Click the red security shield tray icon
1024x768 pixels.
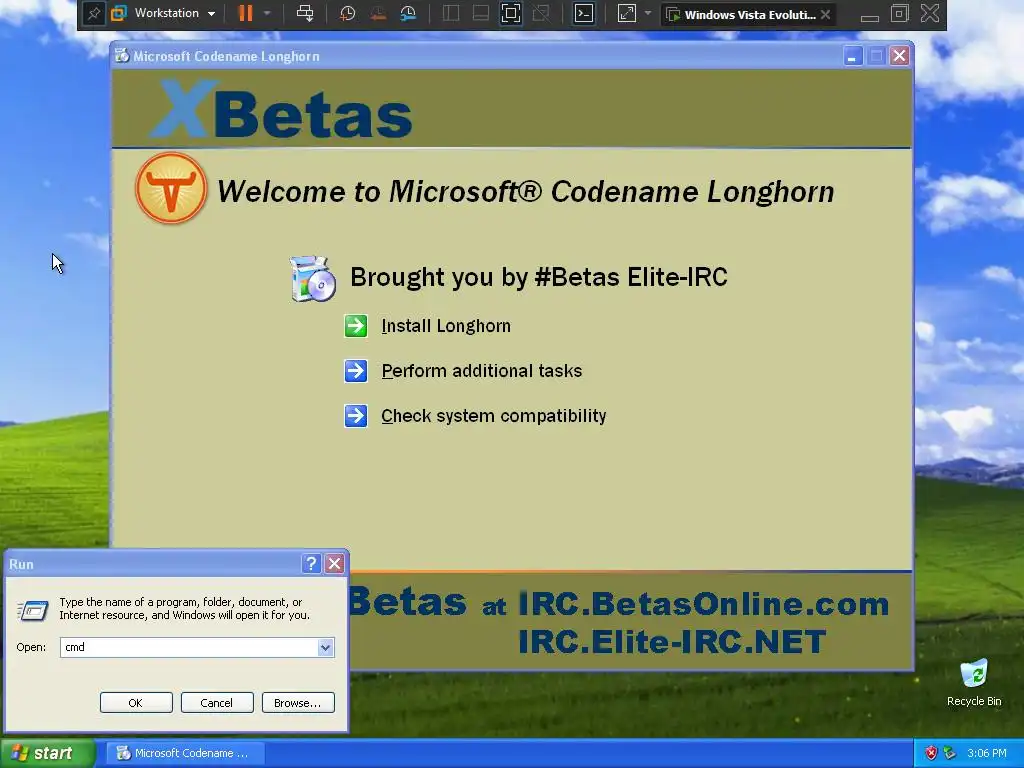[931, 754]
